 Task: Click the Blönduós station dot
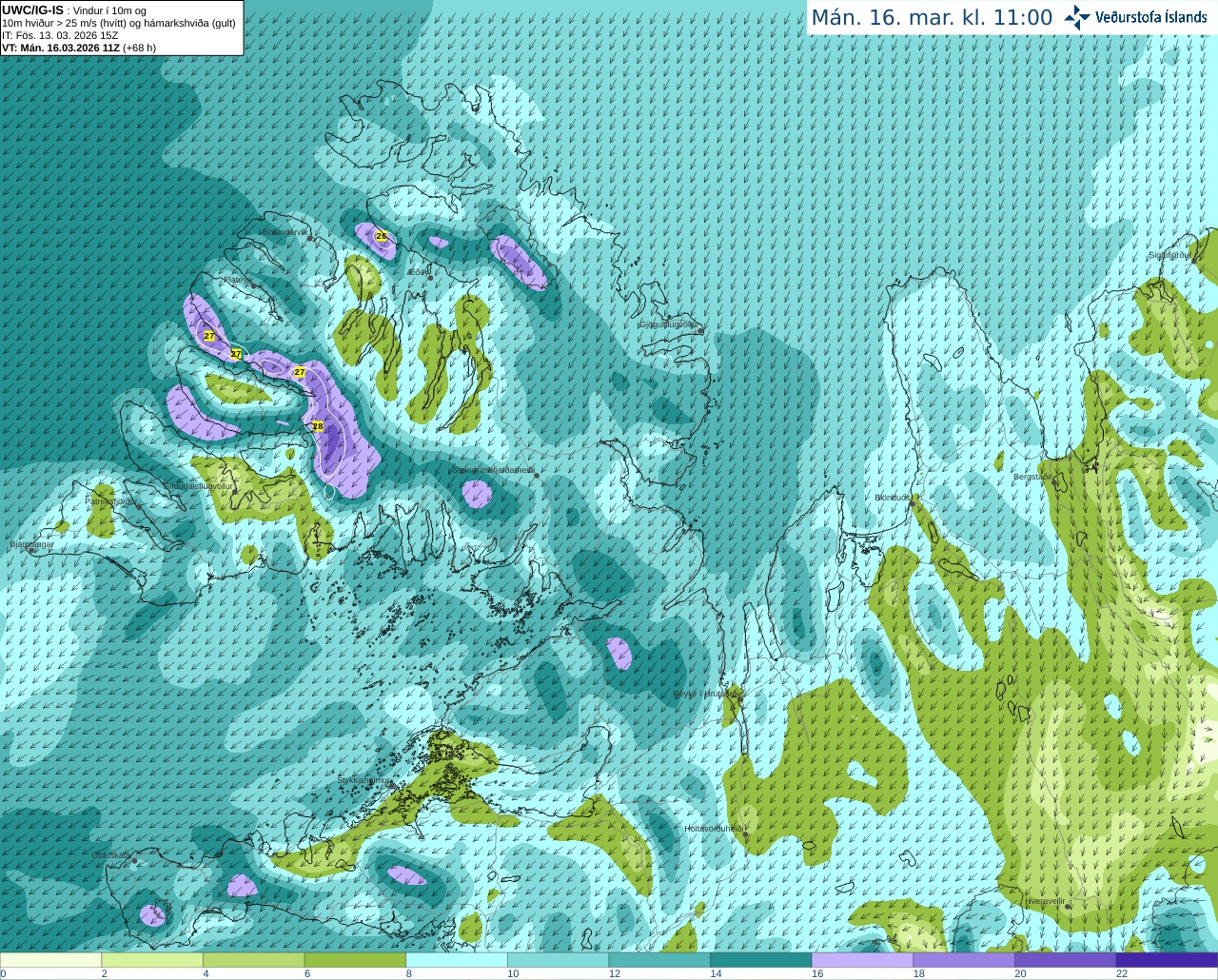point(912,504)
